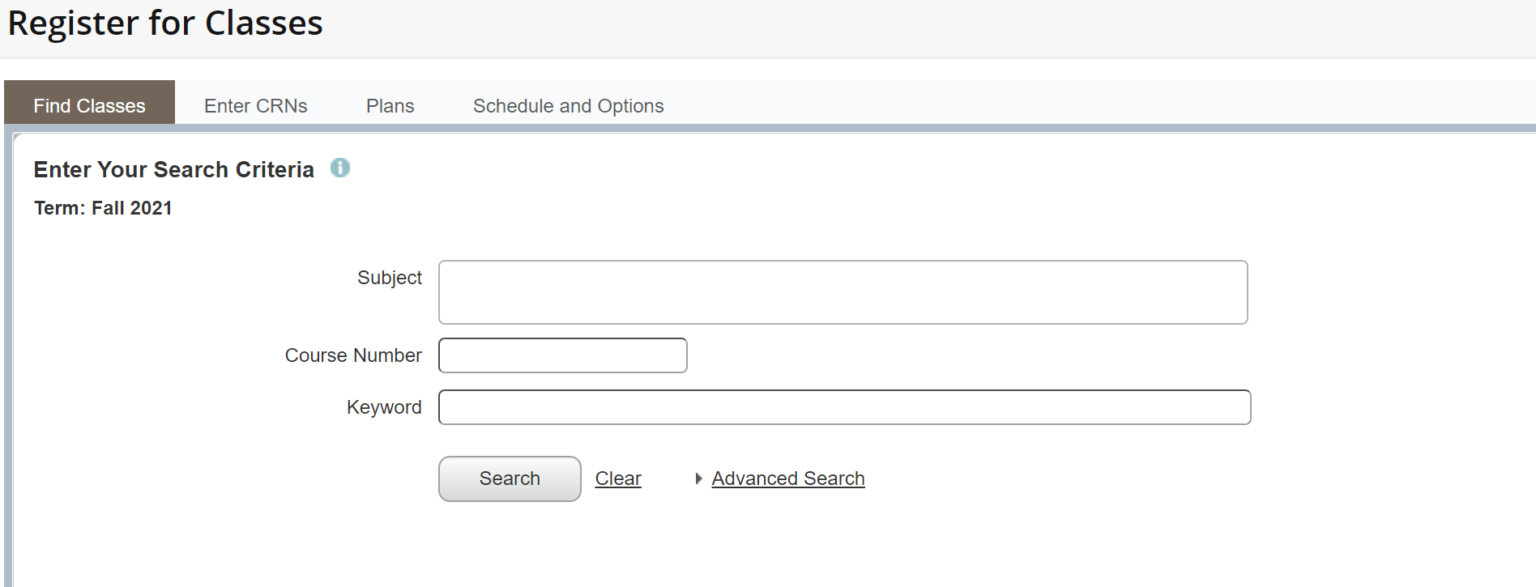Image resolution: width=1536 pixels, height=587 pixels.
Task: Focus the Subject input box
Action: 843,292
